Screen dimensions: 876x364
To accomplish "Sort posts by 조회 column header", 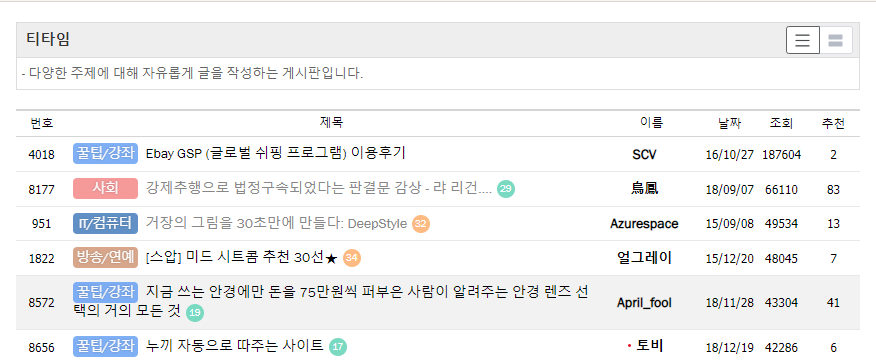I will 781,123.
